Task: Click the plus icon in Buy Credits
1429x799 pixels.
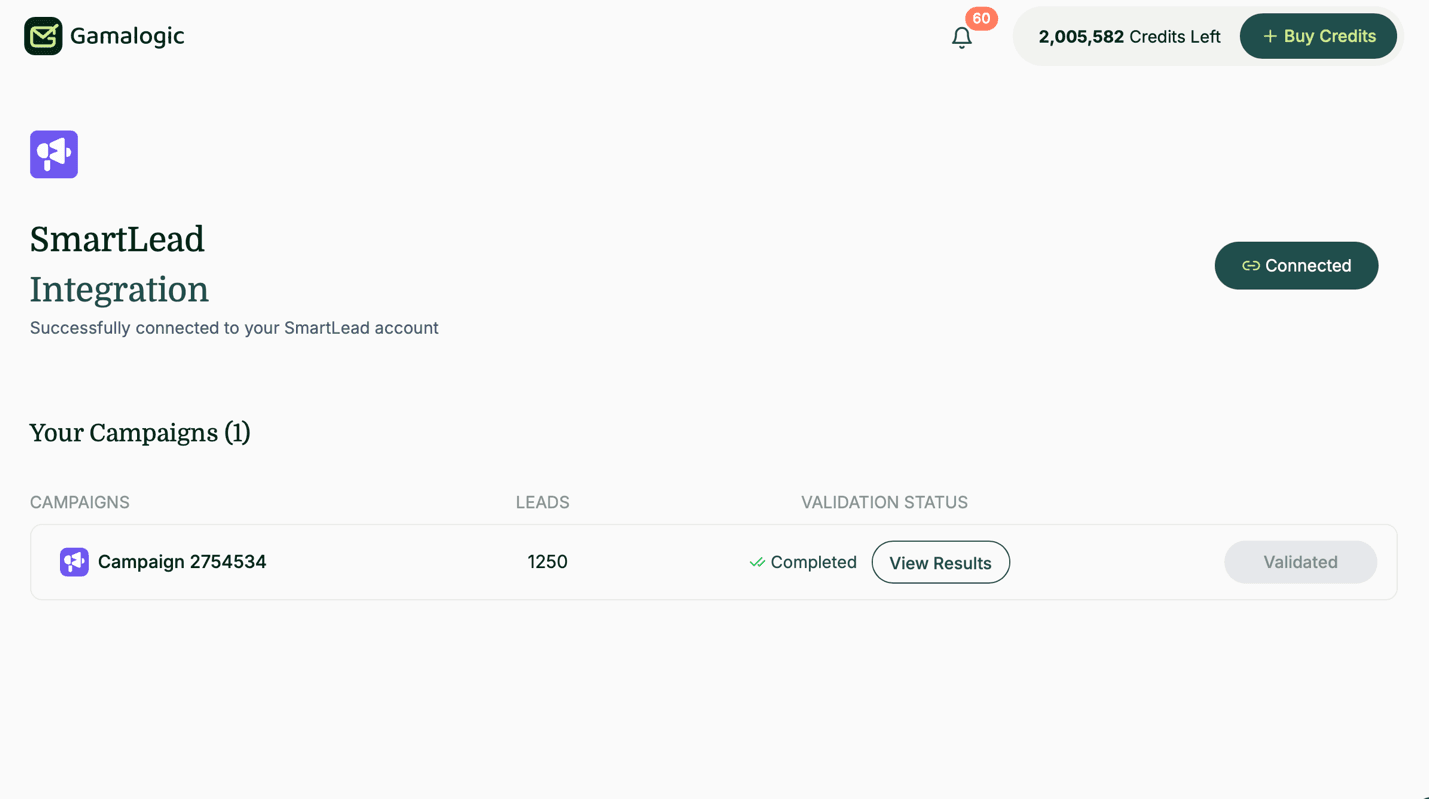Action: [1269, 36]
